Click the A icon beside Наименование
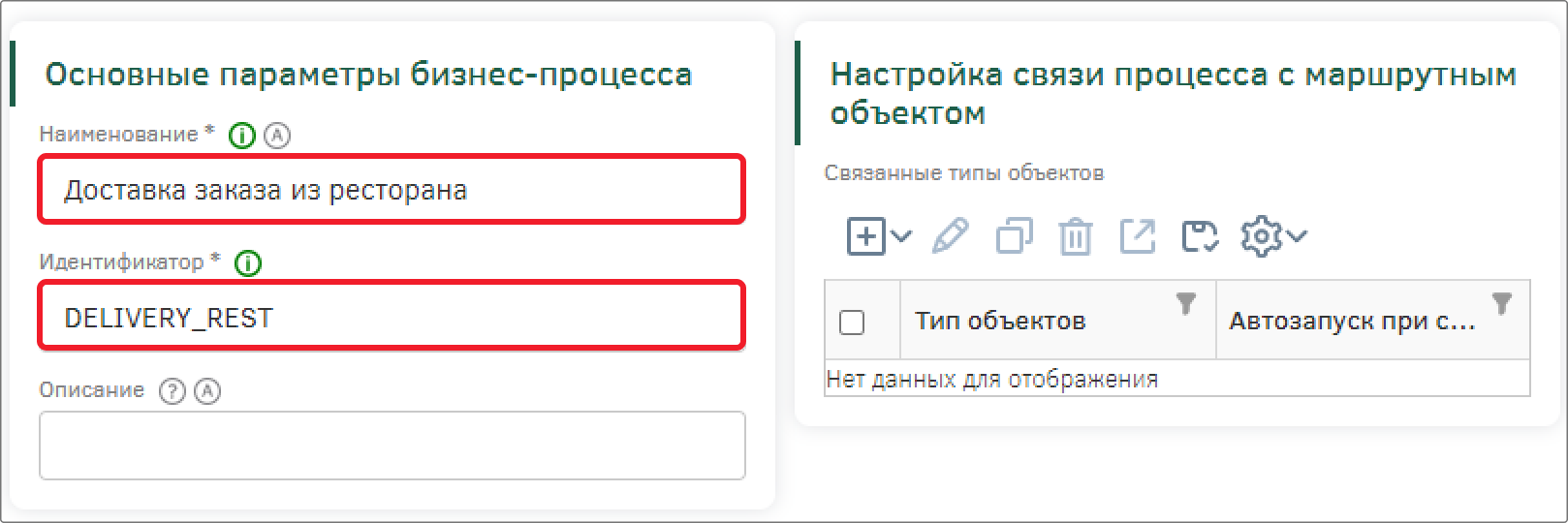Screen dimensions: 1568x523 277,136
